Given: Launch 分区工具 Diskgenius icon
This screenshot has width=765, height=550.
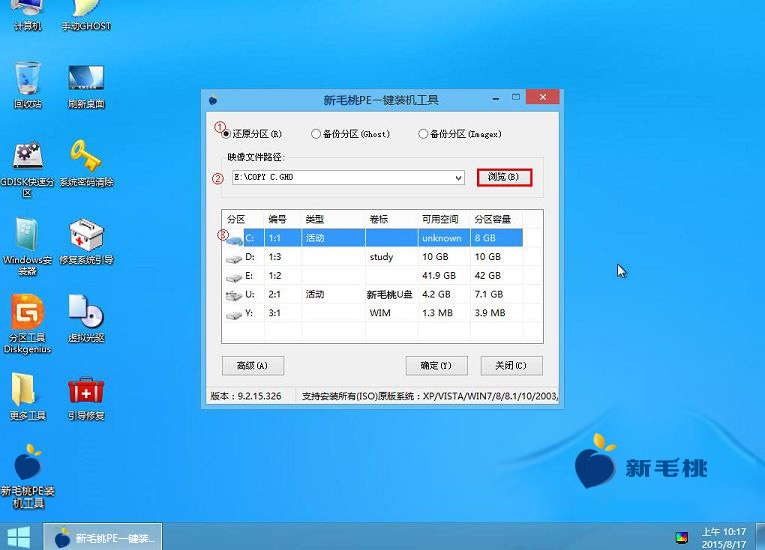Looking at the screenshot, I should [27, 323].
